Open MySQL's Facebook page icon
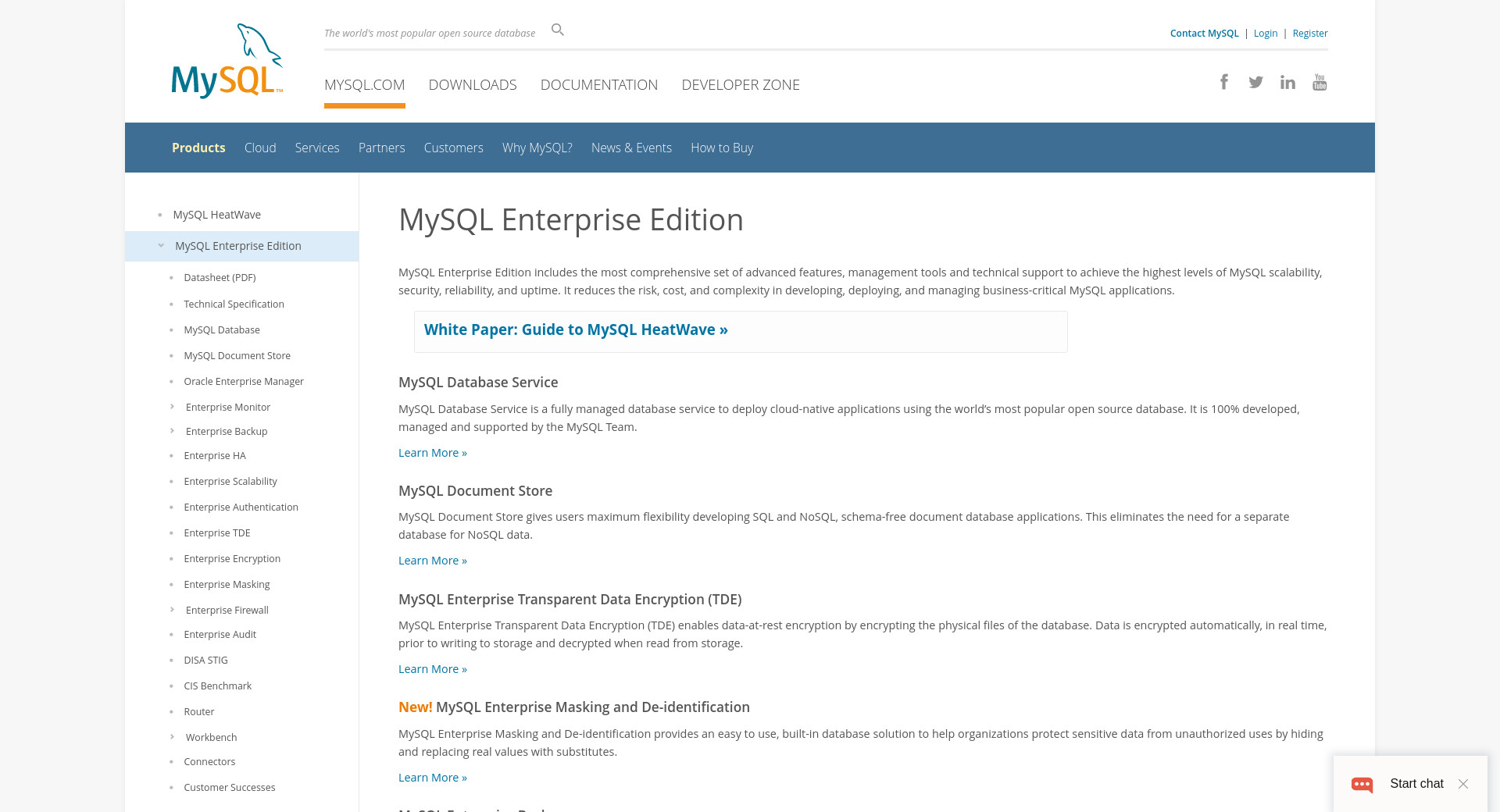This screenshot has width=1500, height=812. (x=1224, y=82)
